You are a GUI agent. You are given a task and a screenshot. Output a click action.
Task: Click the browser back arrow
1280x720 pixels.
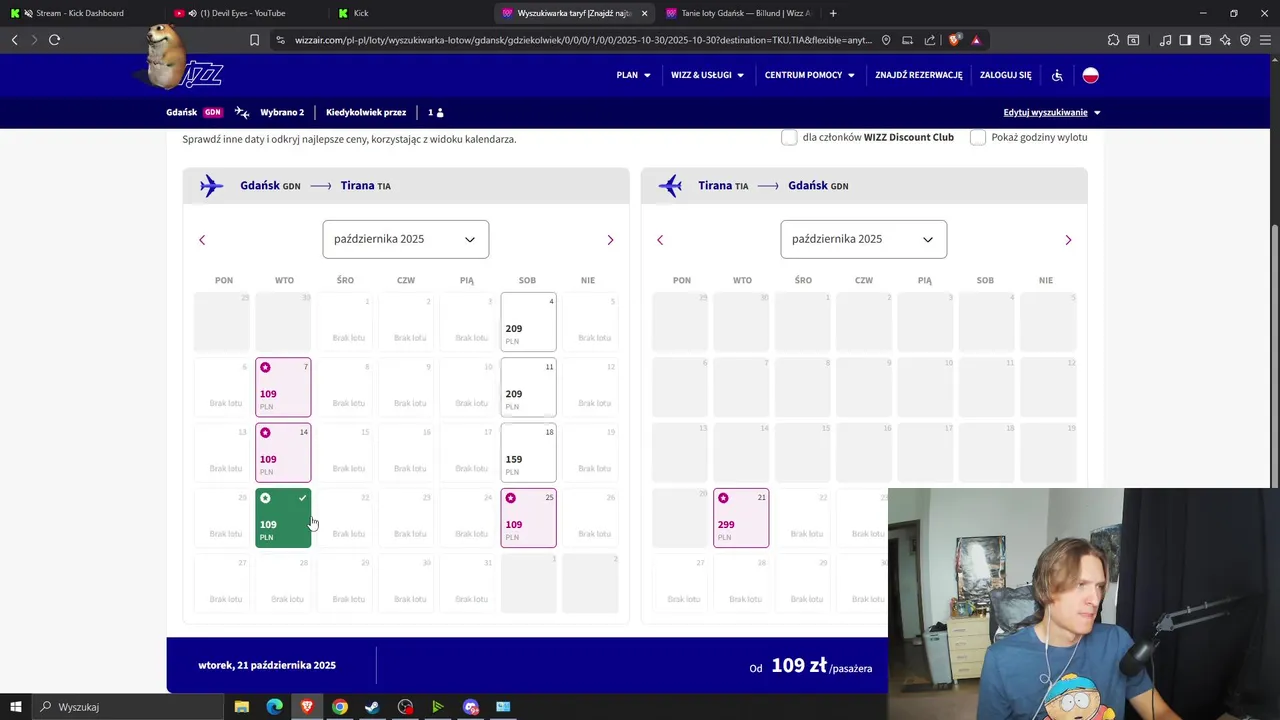pyautogui.click(x=14, y=40)
